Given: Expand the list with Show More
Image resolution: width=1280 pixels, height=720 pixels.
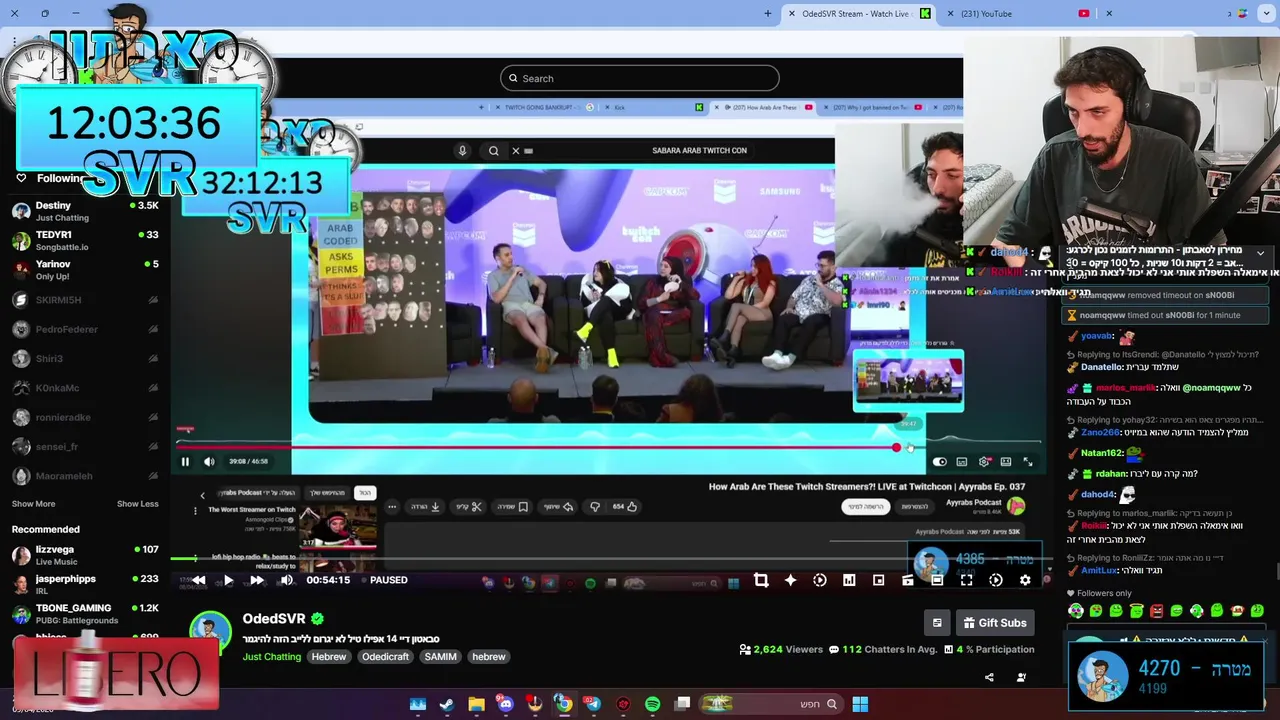Looking at the screenshot, I should point(33,504).
